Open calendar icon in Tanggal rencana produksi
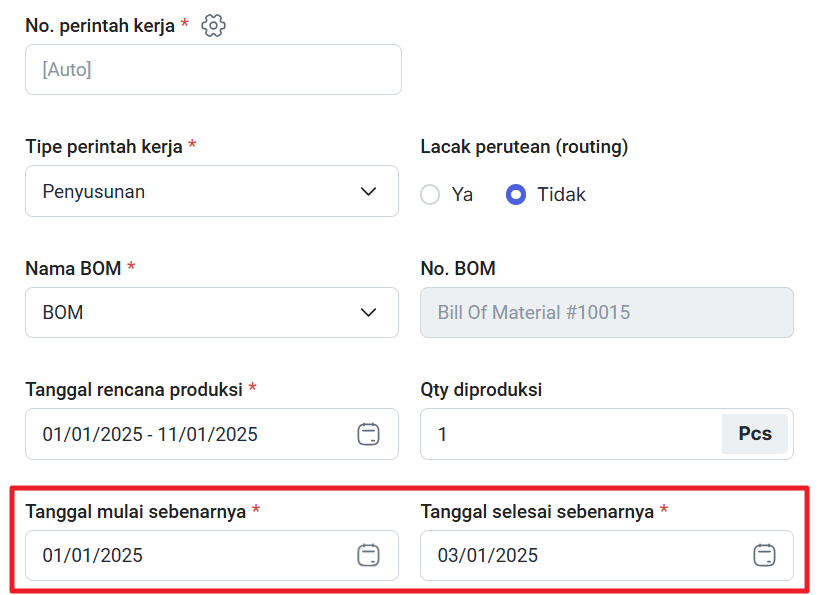 368,434
